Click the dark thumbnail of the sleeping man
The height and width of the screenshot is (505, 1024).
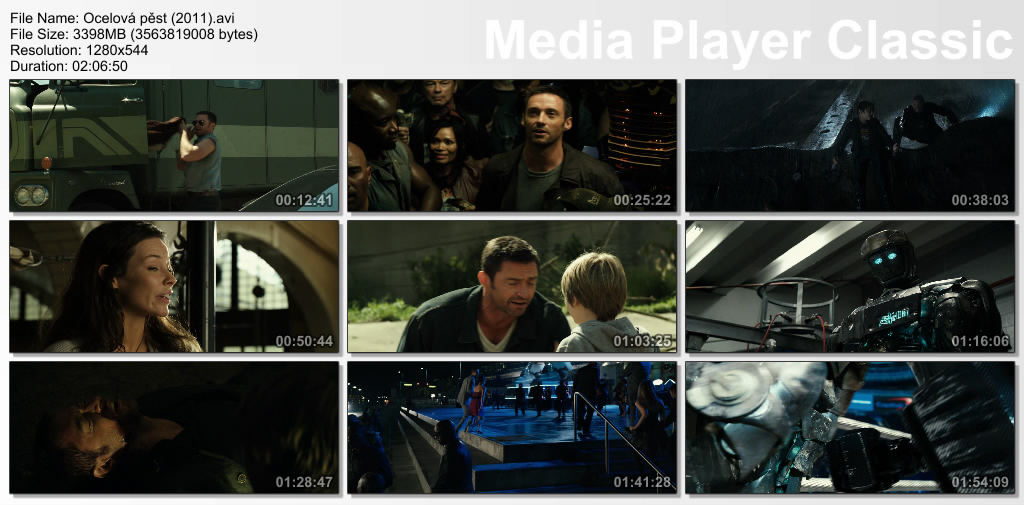[174, 427]
